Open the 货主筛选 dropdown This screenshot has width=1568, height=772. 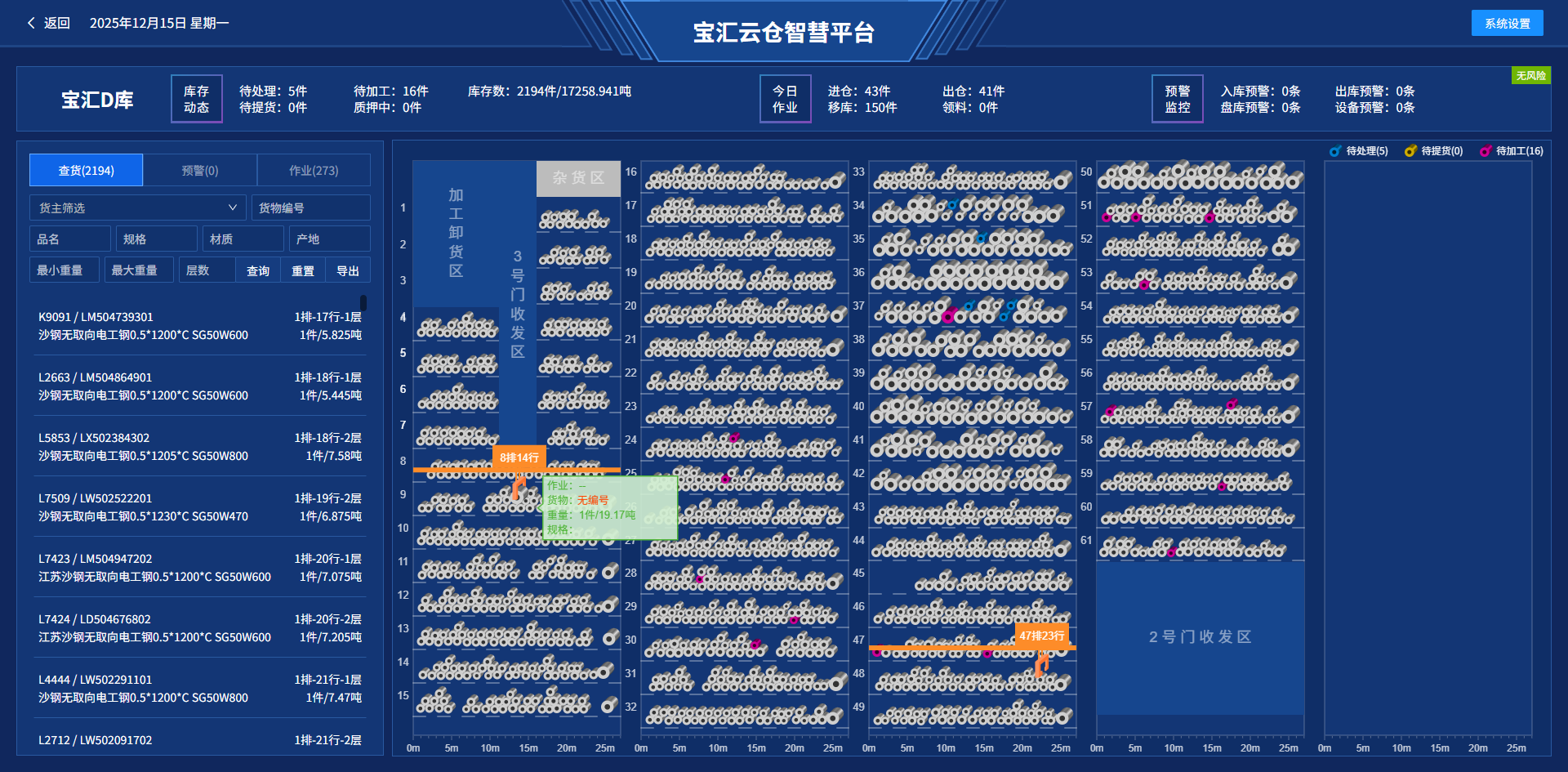(137, 208)
